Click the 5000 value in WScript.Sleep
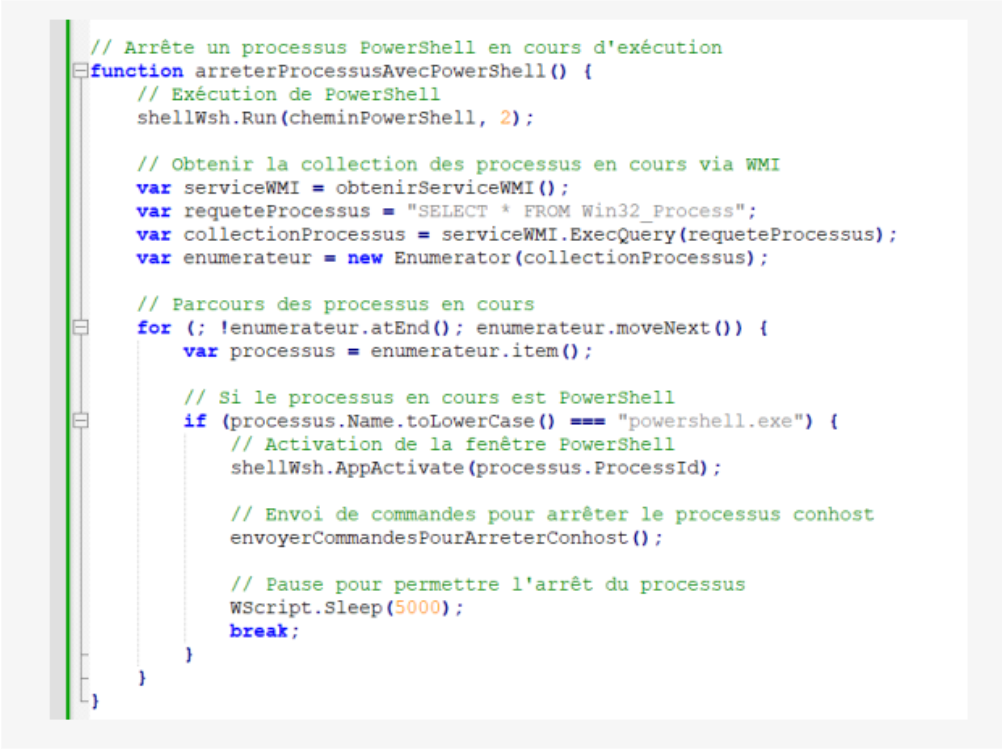 [x=418, y=607]
